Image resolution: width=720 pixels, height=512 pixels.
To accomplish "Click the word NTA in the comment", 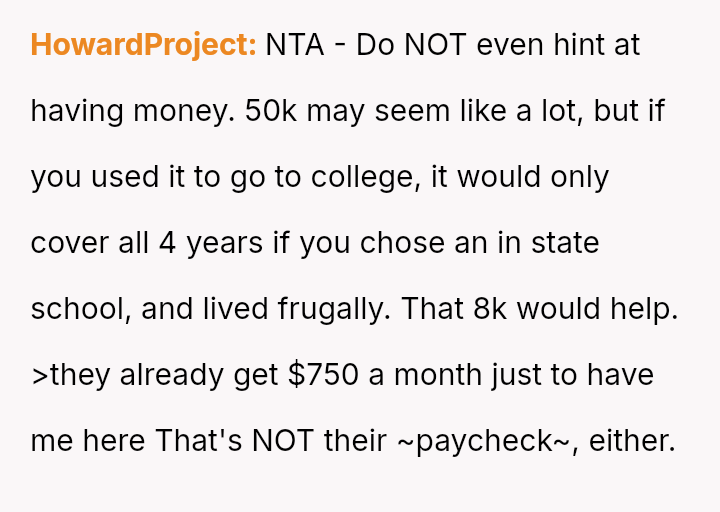I will click(294, 45).
